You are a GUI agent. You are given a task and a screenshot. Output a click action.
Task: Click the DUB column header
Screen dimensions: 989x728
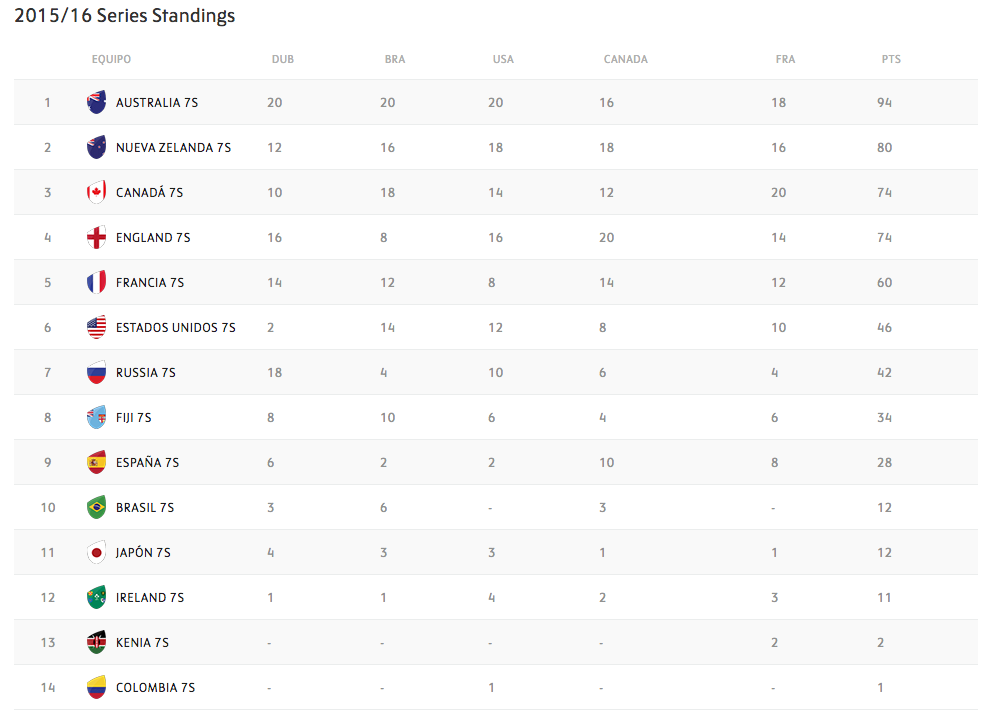tap(283, 60)
